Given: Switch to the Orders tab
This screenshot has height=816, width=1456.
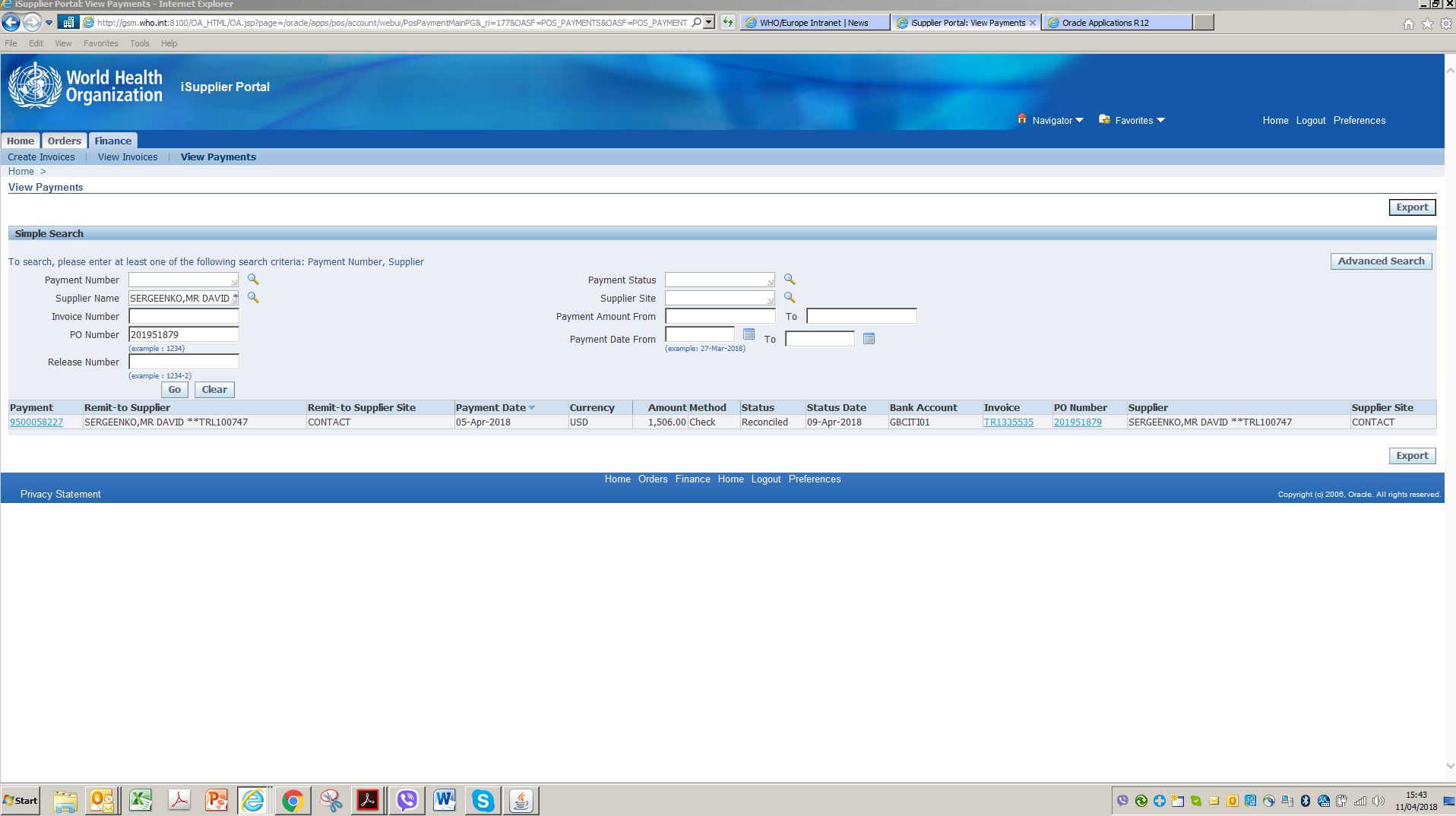Looking at the screenshot, I should [x=64, y=141].
